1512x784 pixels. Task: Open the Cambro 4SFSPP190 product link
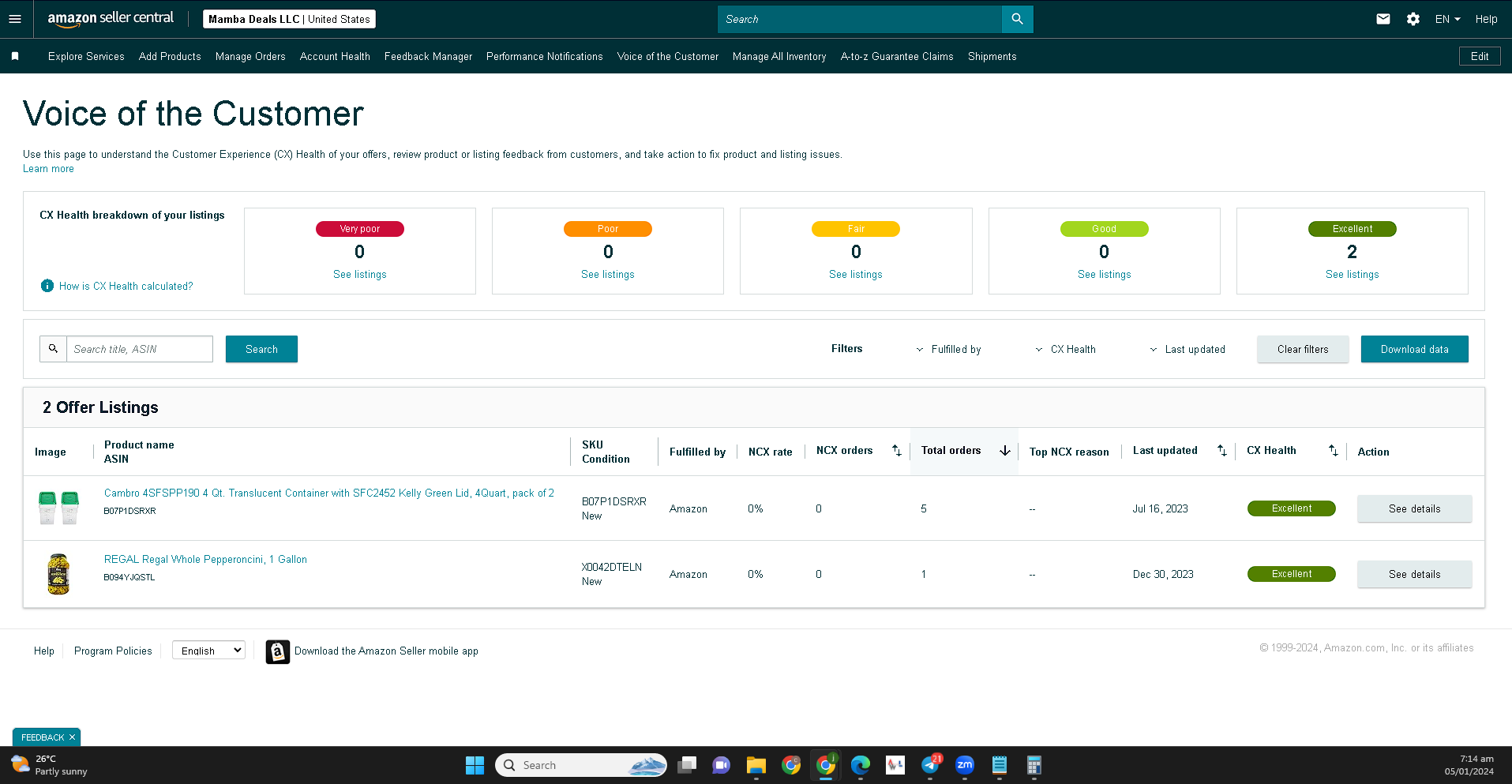click(329, 493)
